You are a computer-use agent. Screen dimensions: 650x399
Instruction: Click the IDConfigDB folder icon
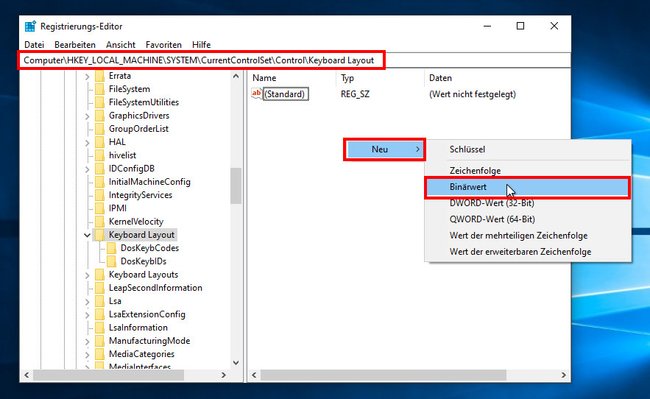tap(99, 169)
